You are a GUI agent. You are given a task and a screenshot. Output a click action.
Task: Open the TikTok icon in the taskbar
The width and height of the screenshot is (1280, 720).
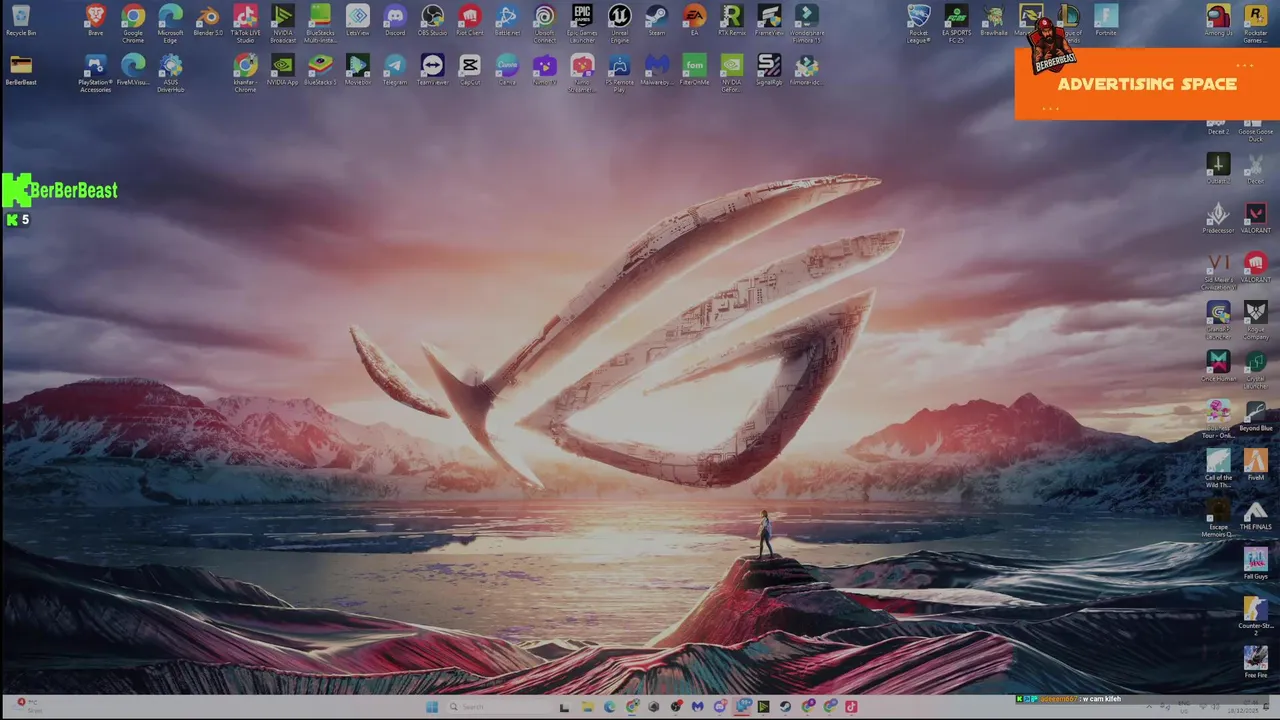pyautogui.click(x=851, y=707)
